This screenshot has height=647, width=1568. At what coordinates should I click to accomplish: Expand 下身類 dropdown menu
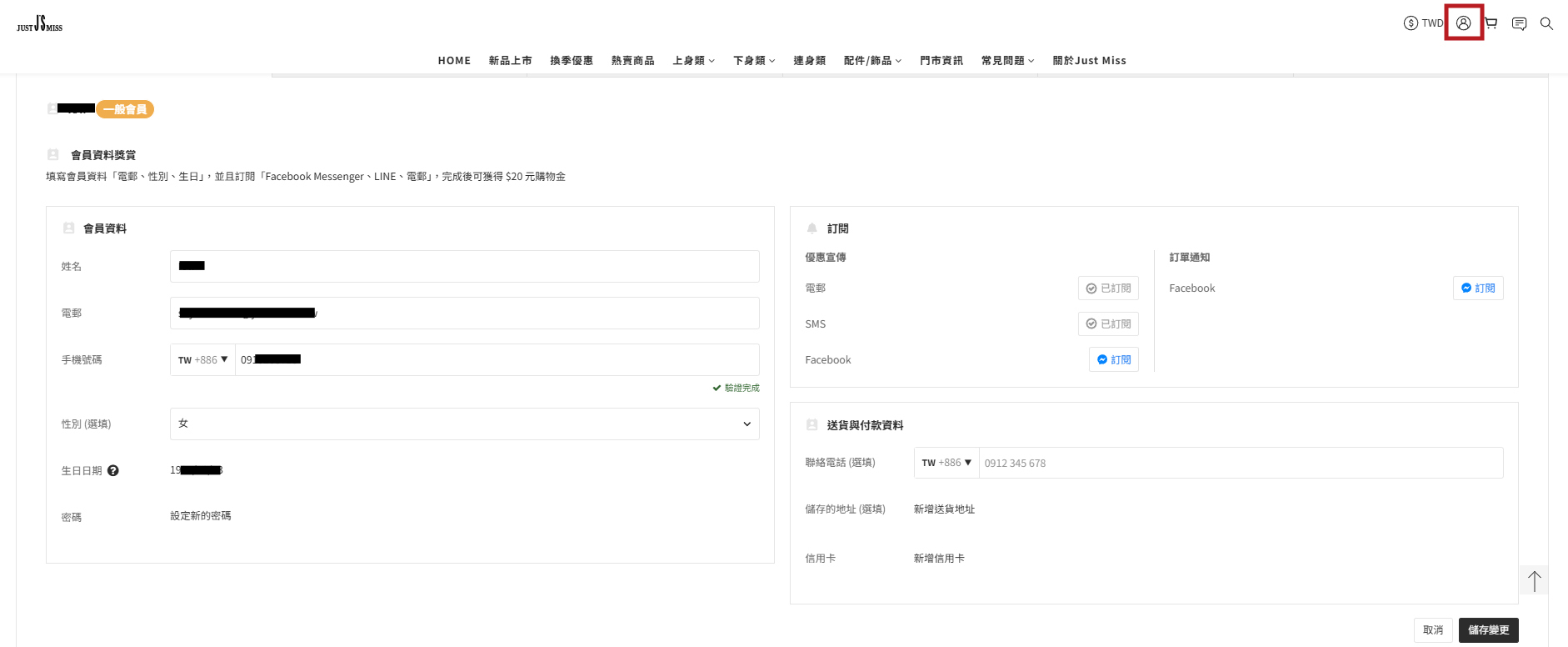[x=755, y=61]
